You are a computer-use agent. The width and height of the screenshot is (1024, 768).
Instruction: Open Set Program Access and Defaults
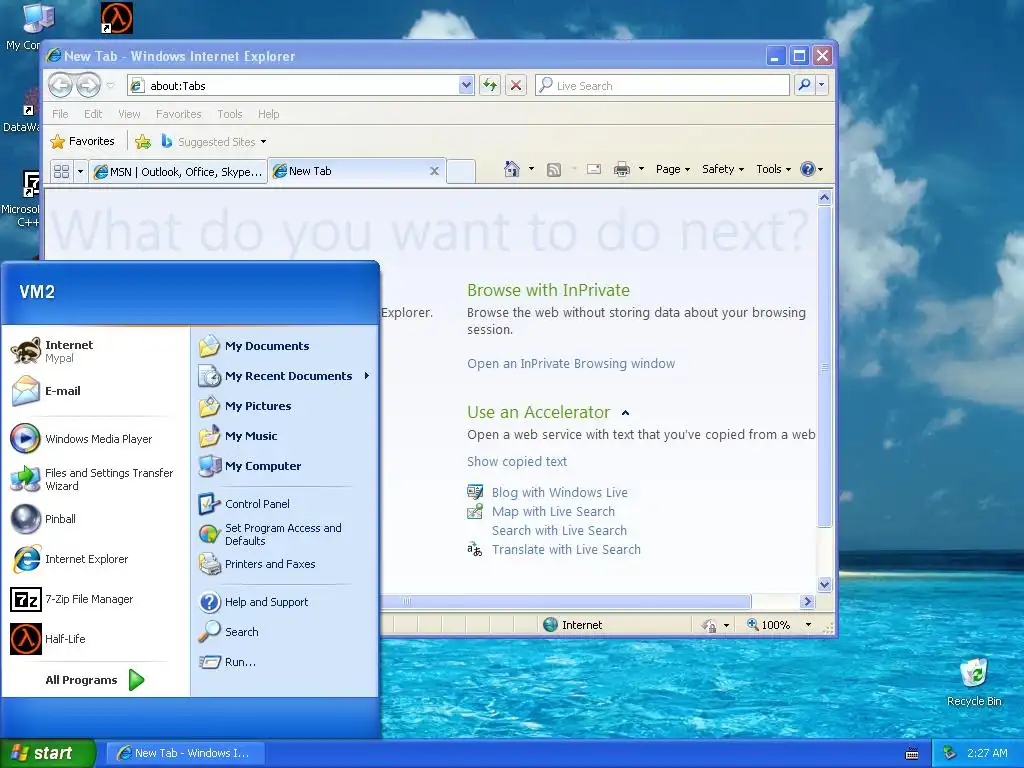tap(285, 534)
